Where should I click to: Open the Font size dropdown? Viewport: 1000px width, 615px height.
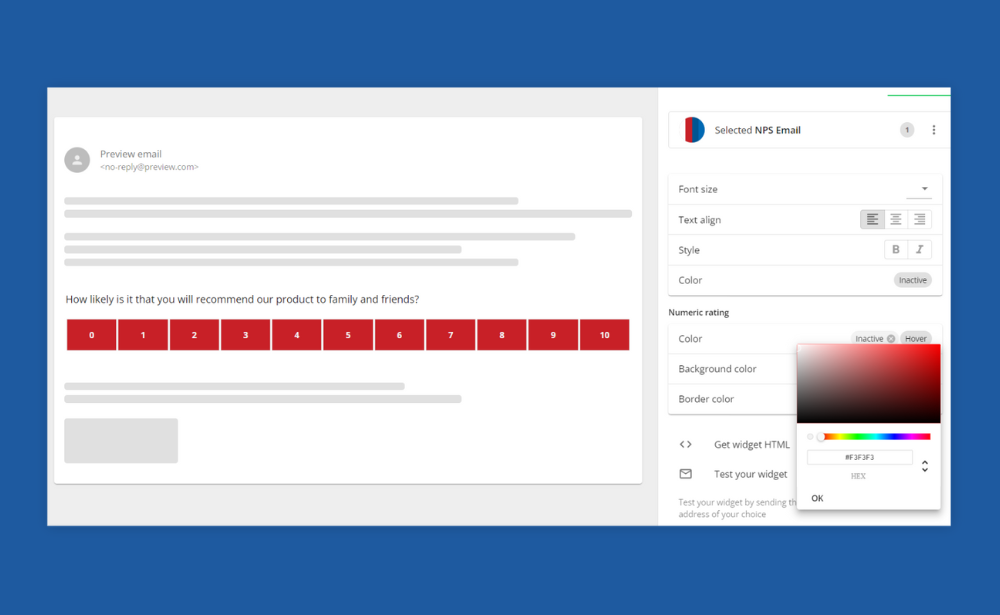pyautogui.click(x=924, y=189)
